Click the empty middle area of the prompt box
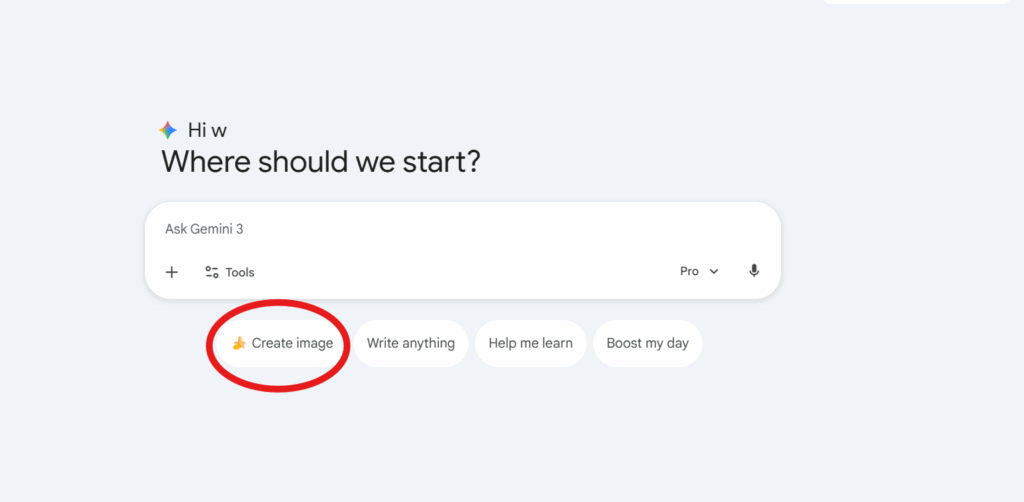Viewport: 1024px width, 502px height. pos(460,250)
